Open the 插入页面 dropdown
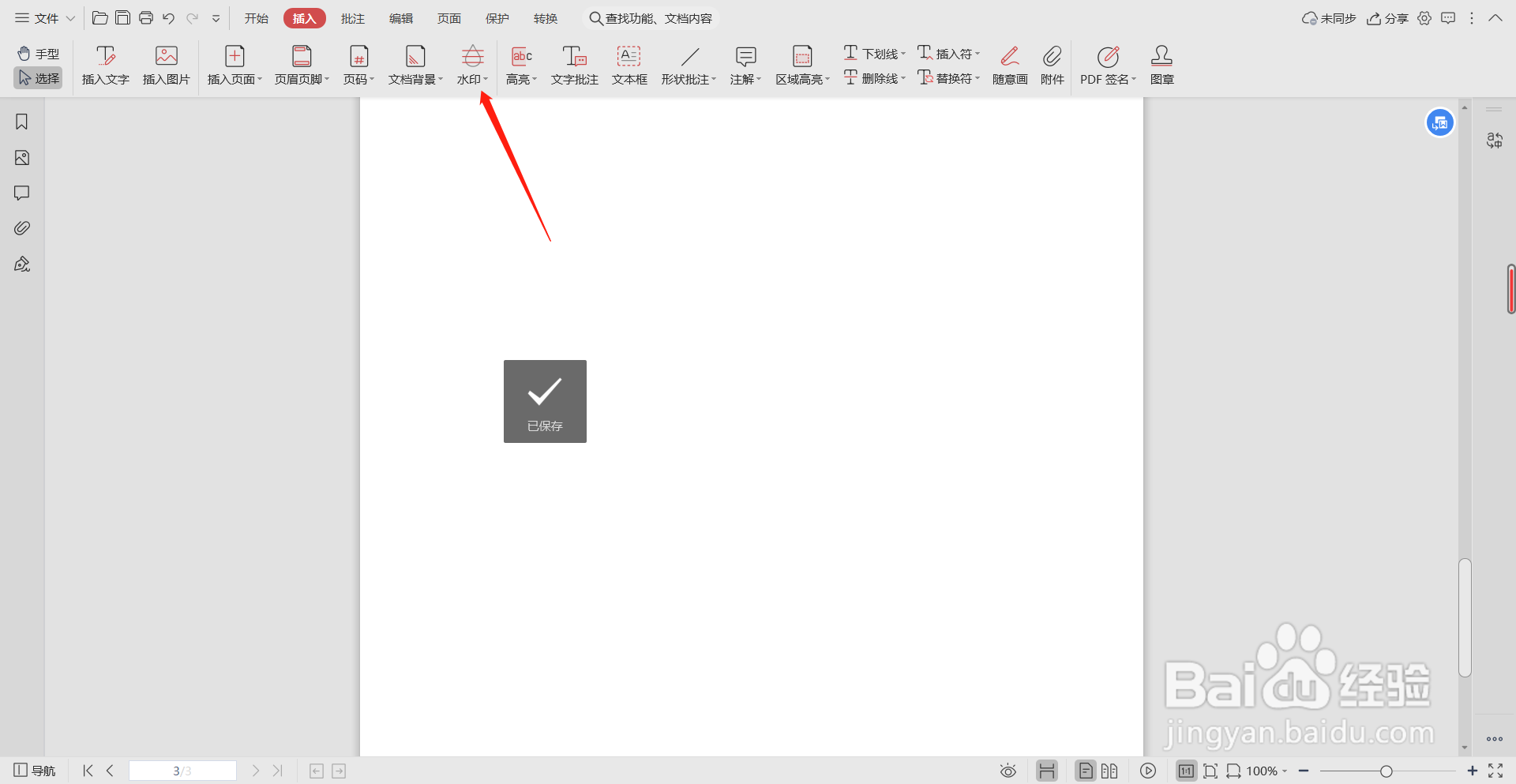This screenshot has height=784, width=1516. click(x=235, y=66)
